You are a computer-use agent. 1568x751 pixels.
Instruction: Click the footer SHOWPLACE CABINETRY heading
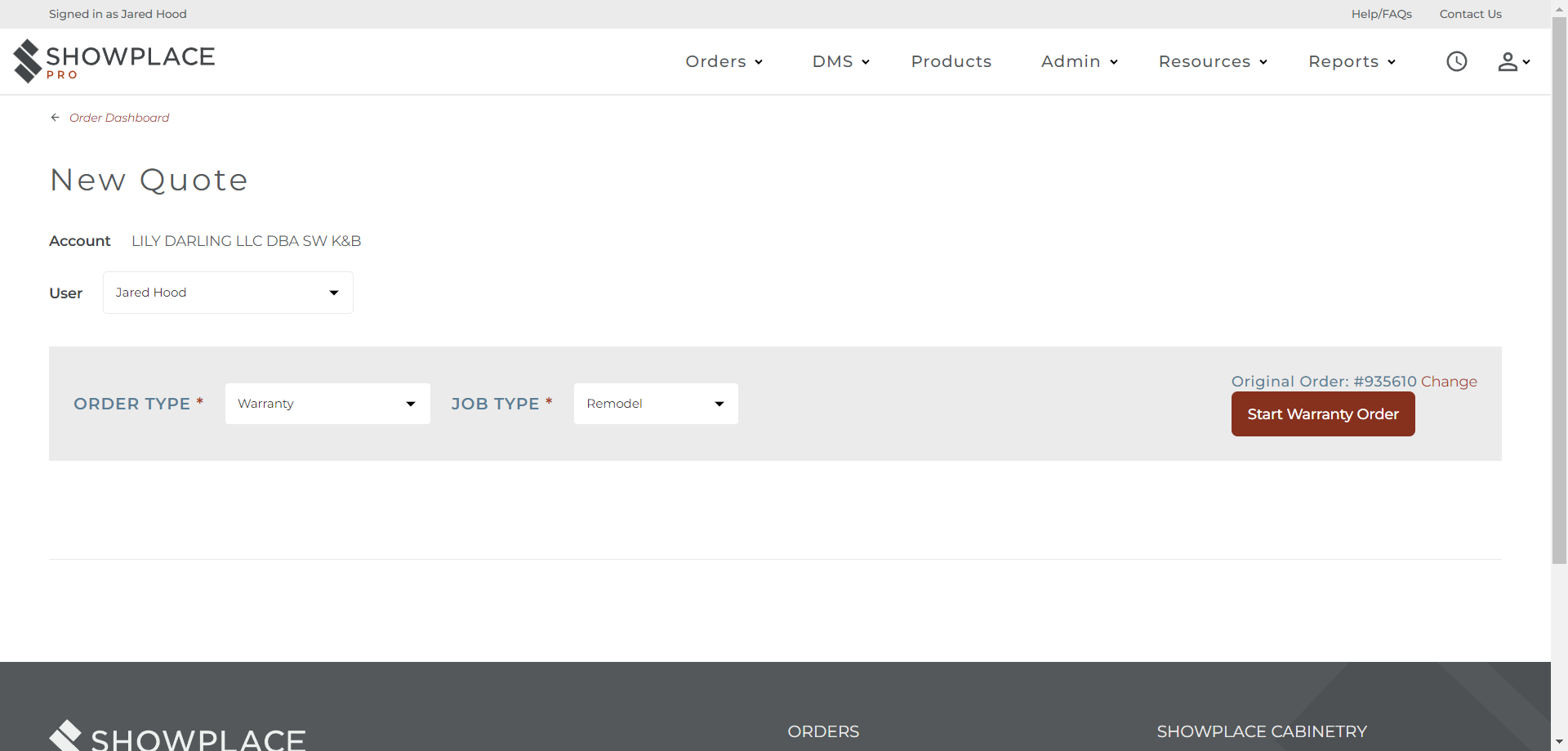(x=1262, y=731)
